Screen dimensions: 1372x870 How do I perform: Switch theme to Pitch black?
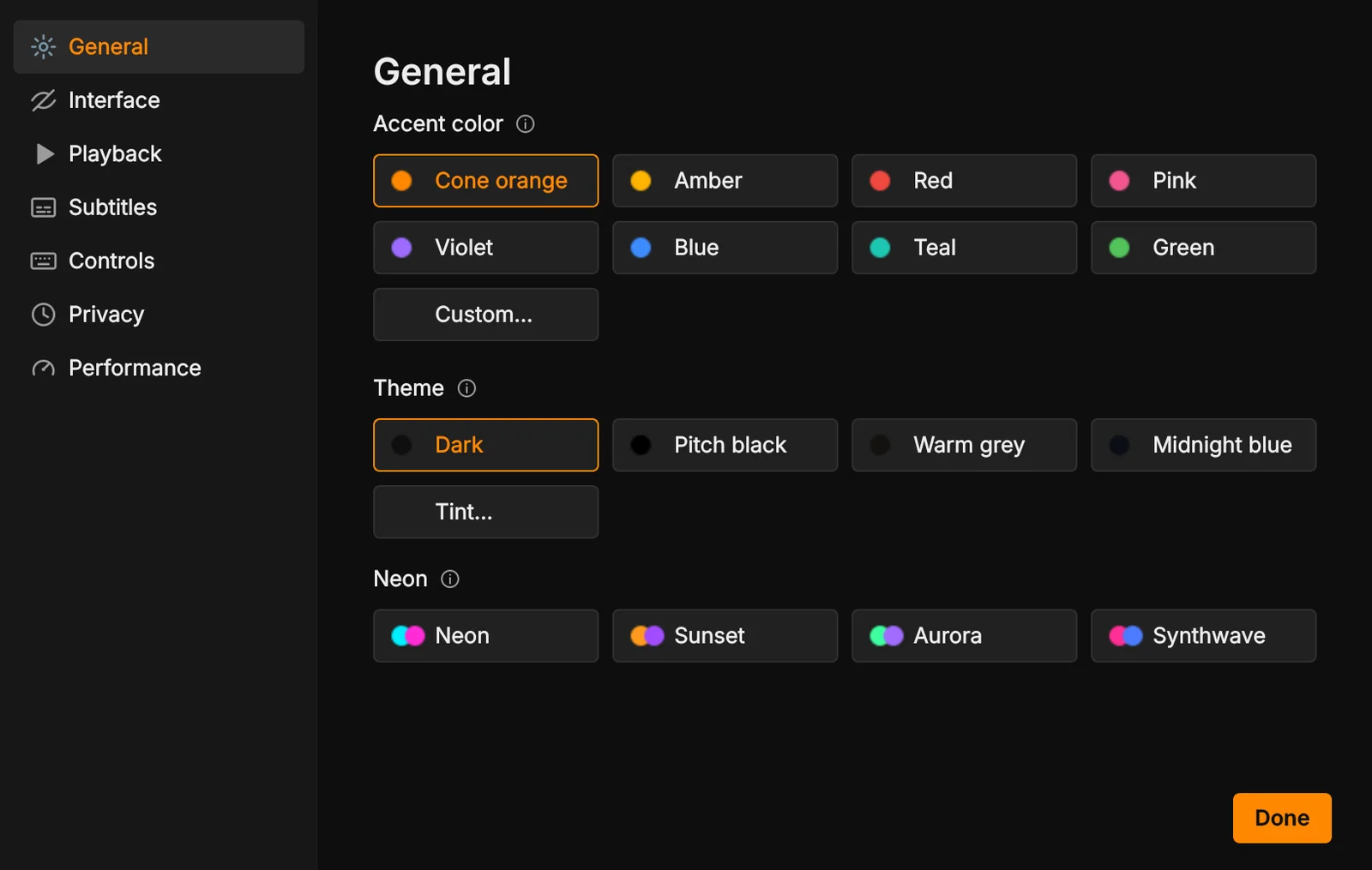pyautogui.click(x=725, y=445)
